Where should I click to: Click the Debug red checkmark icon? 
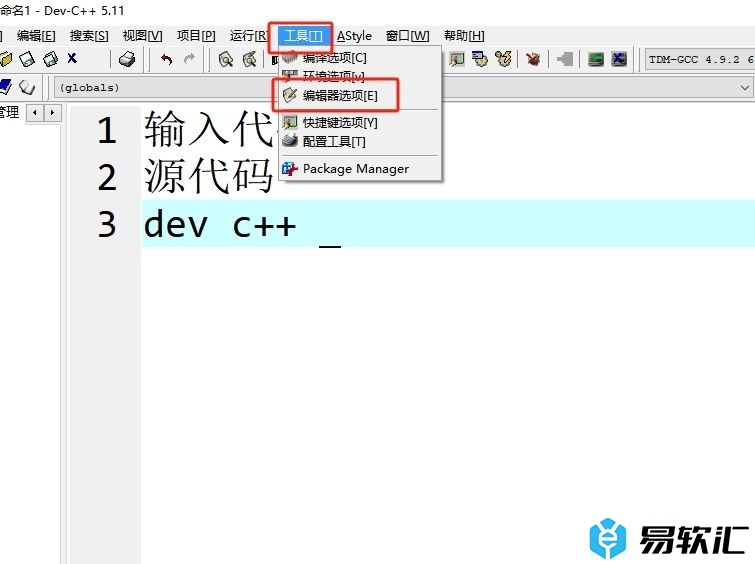point(533,59)
